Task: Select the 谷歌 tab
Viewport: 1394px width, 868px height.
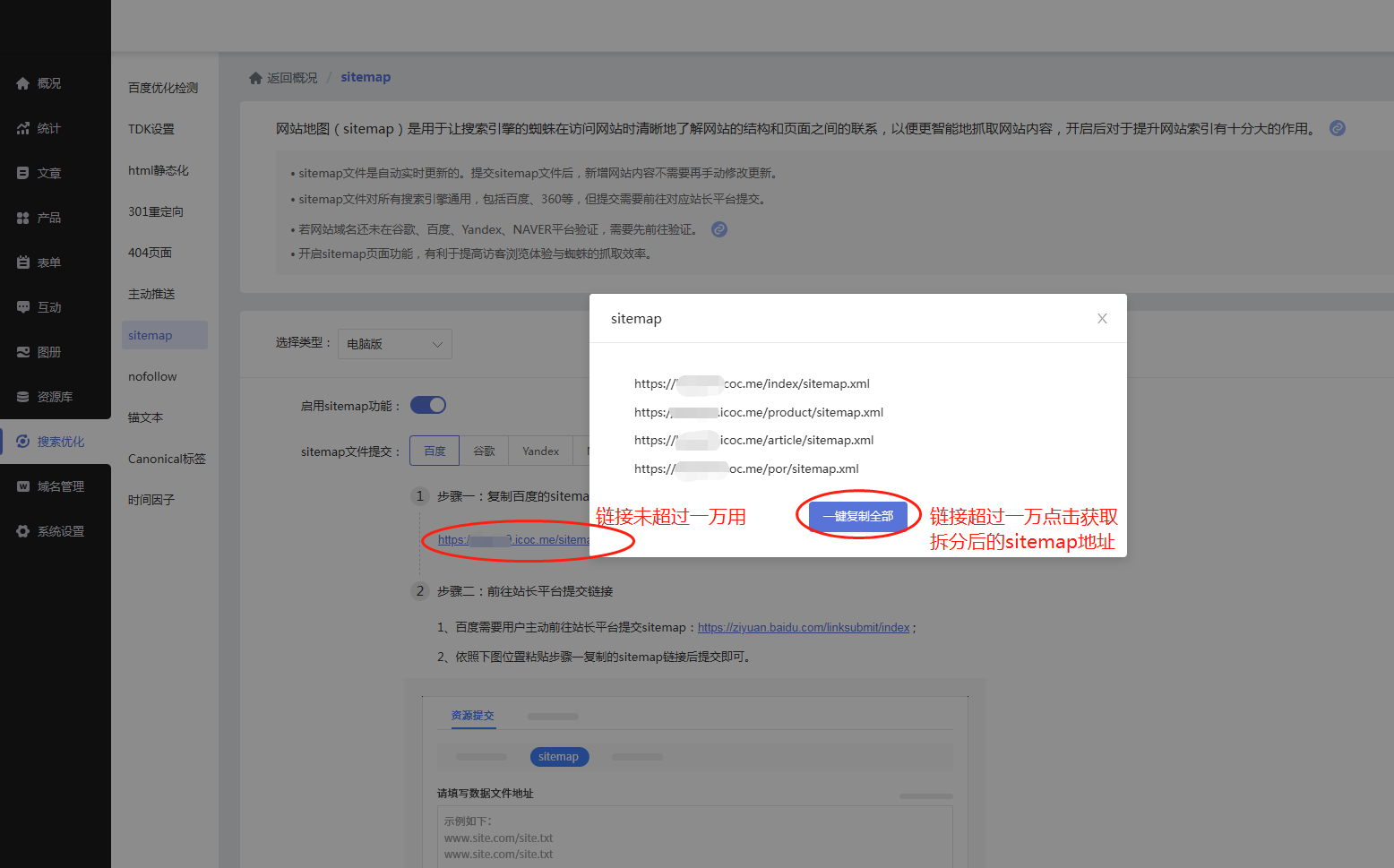Action: pyautogui.click(x=484, y=451)
